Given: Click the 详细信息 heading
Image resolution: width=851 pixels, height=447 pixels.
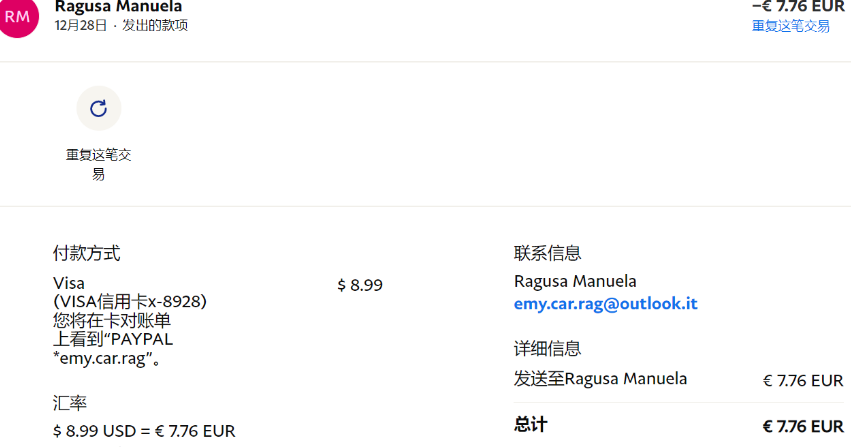Looking at the screenshot, I should click(548, 349).
